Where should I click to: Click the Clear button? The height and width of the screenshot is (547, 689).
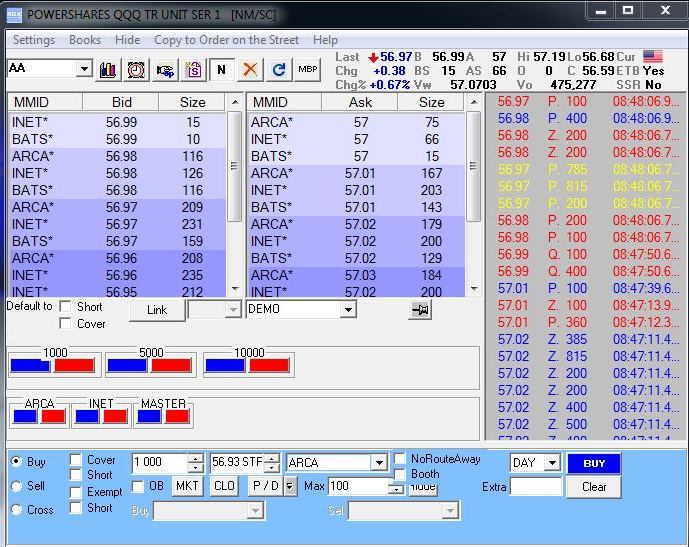pyautogui.click(x=594, y=487)
